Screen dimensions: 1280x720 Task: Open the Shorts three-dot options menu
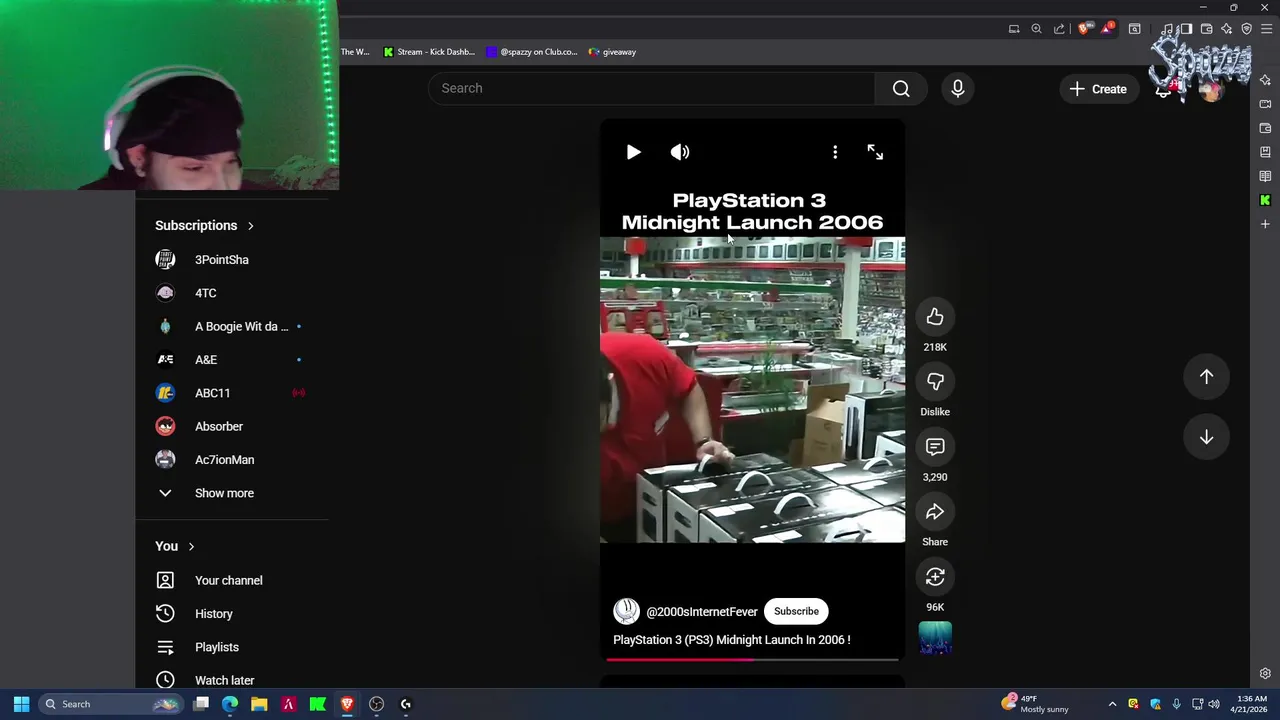click(835, 152)
